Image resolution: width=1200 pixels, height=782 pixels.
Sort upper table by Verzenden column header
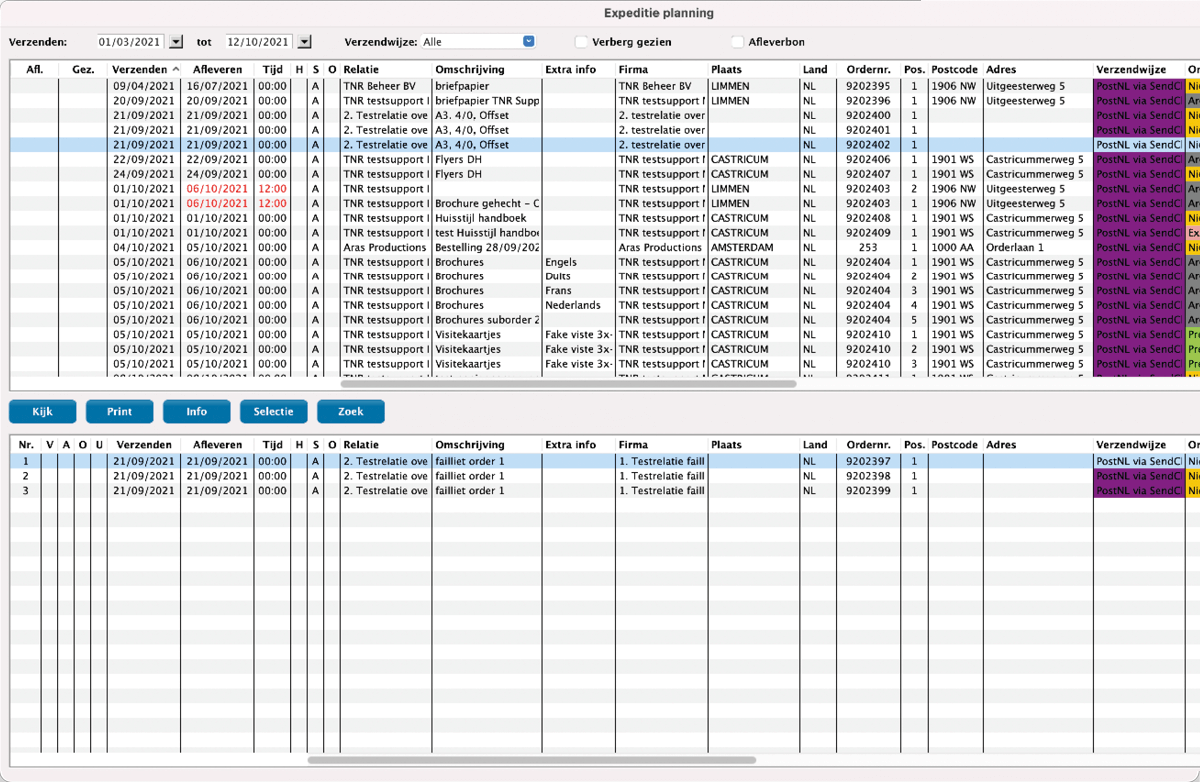[145, 70]
